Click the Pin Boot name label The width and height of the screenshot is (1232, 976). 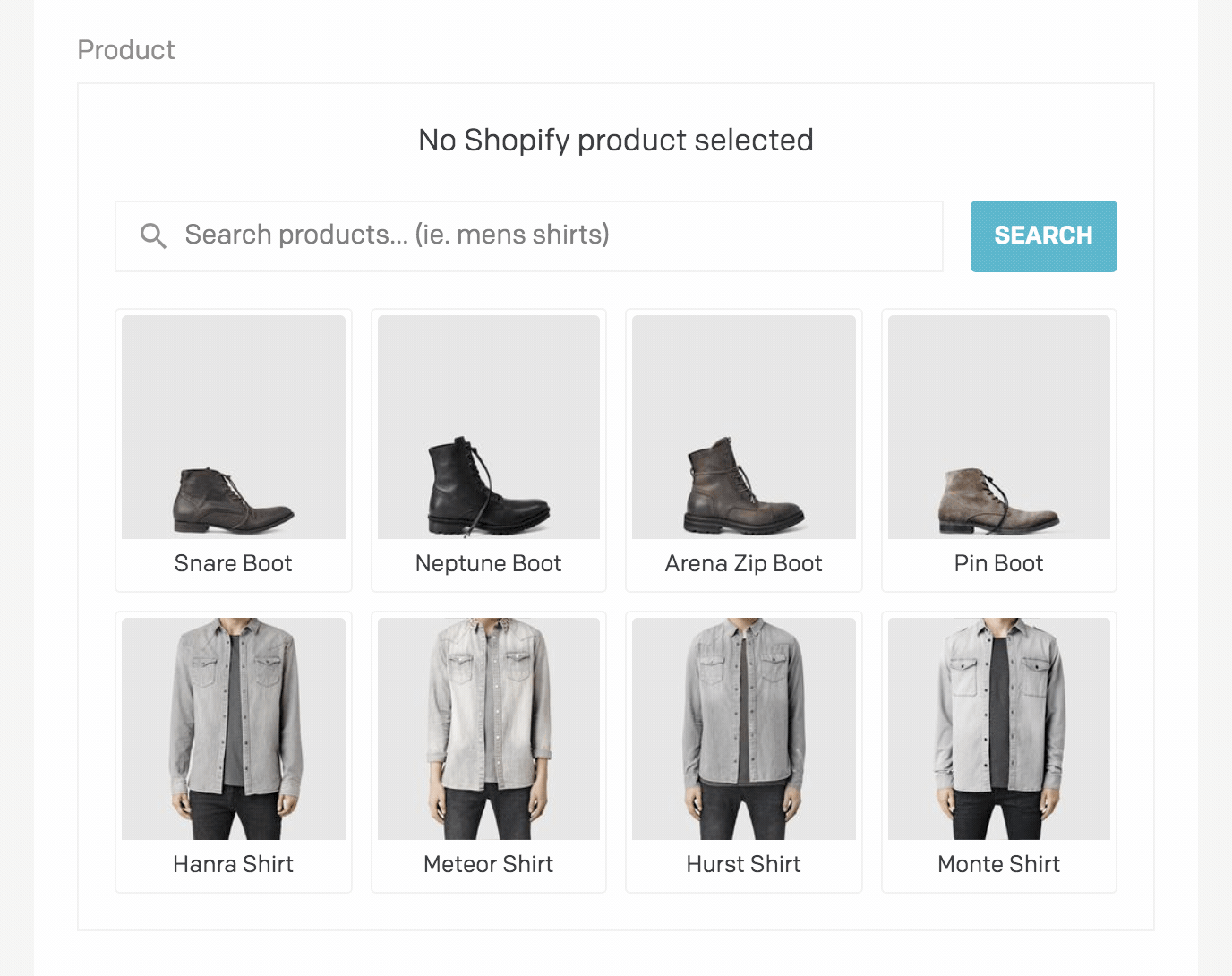pyautogui.click(x=999, y=563)
